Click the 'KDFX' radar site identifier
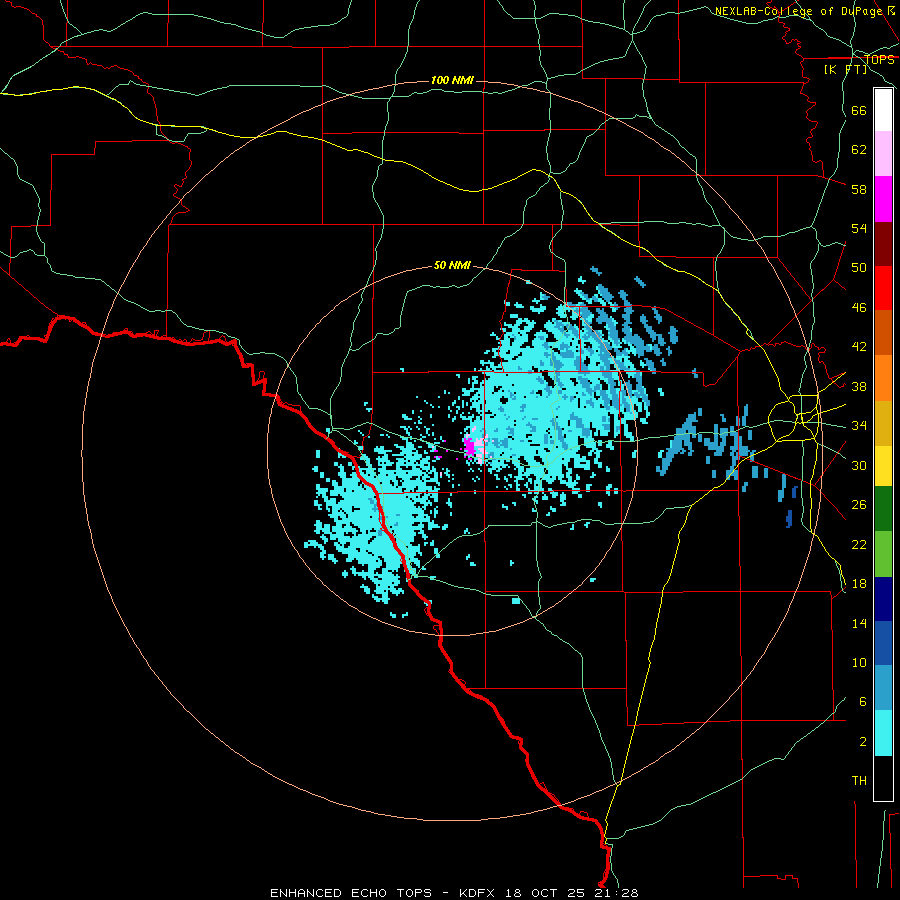This screenshot has height=900, width=900. pyautogui.click(x=479, y=893)
